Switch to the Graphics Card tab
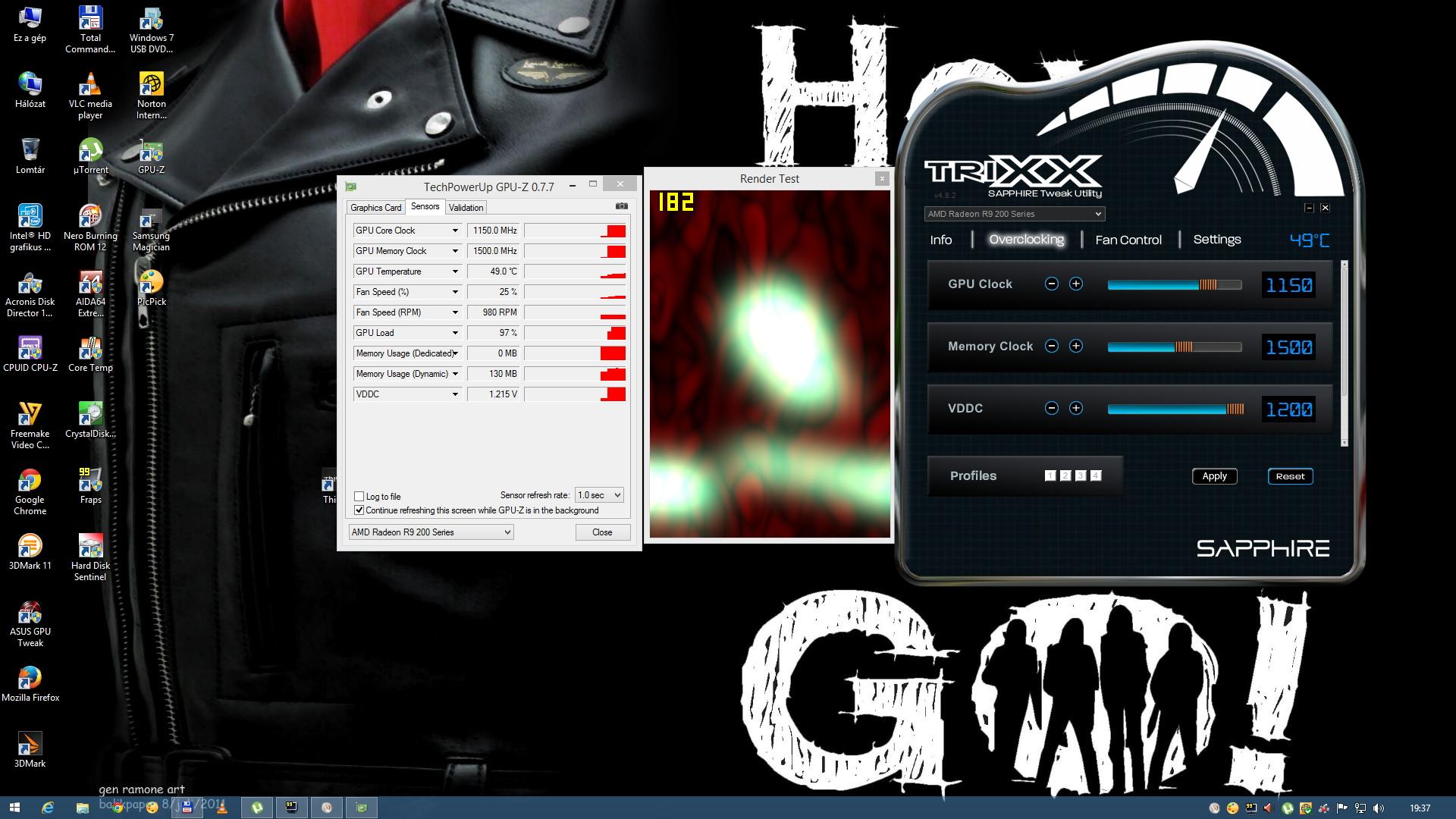The image size is (1456, 819). point(375,208)
